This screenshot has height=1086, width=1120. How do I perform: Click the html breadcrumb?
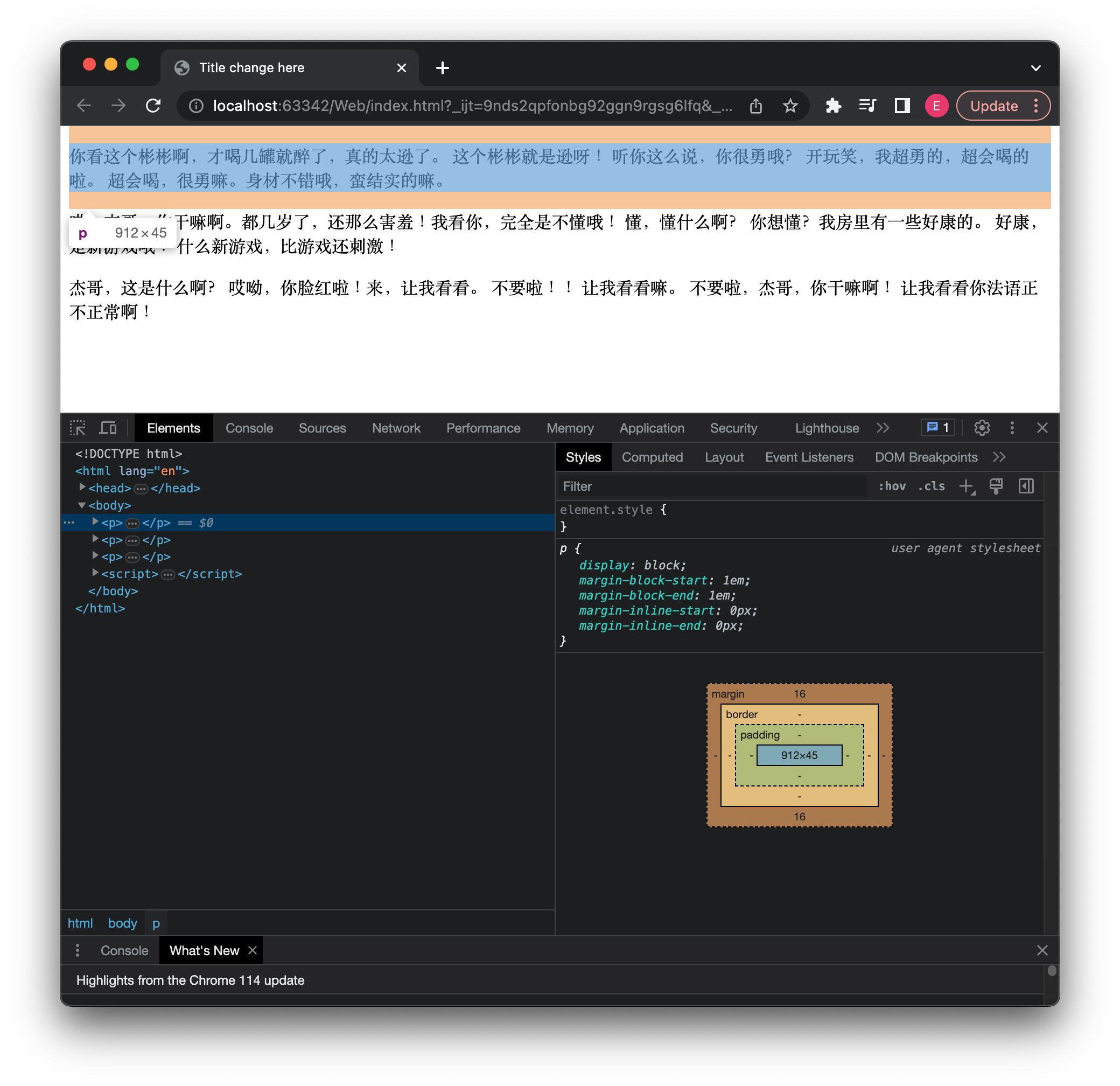tap(80, 923)
